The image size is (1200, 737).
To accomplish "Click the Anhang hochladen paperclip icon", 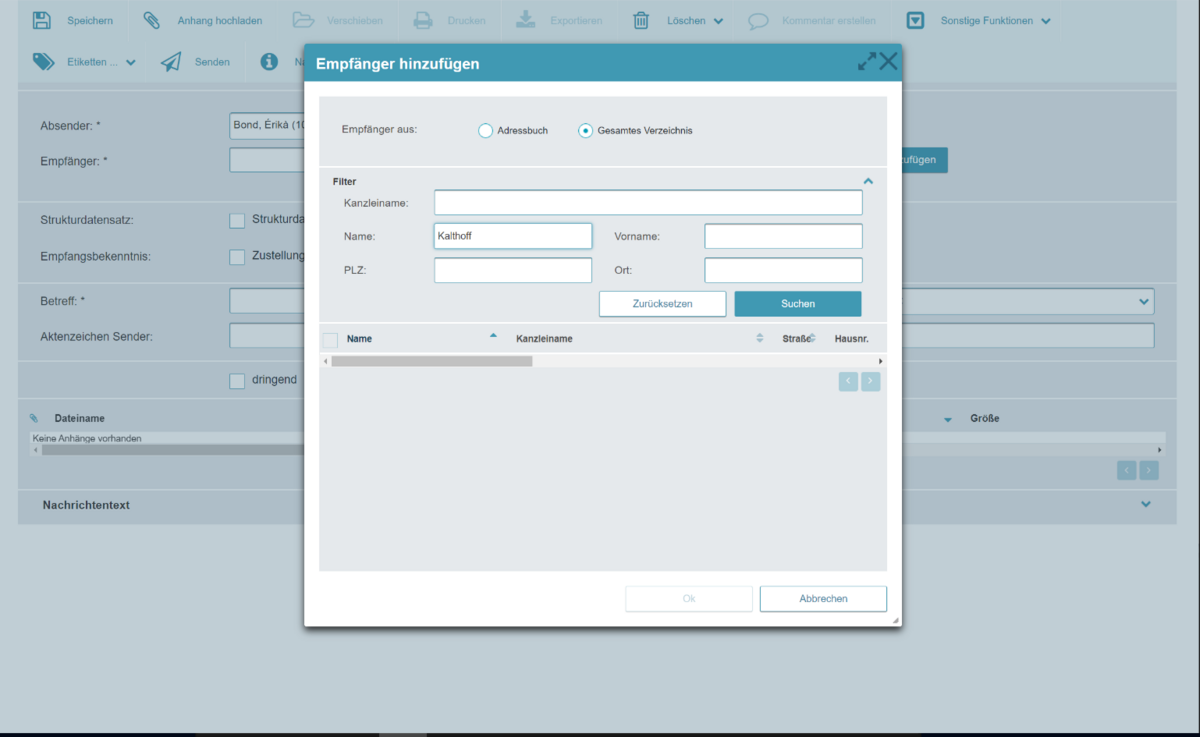I will [151, 20].
